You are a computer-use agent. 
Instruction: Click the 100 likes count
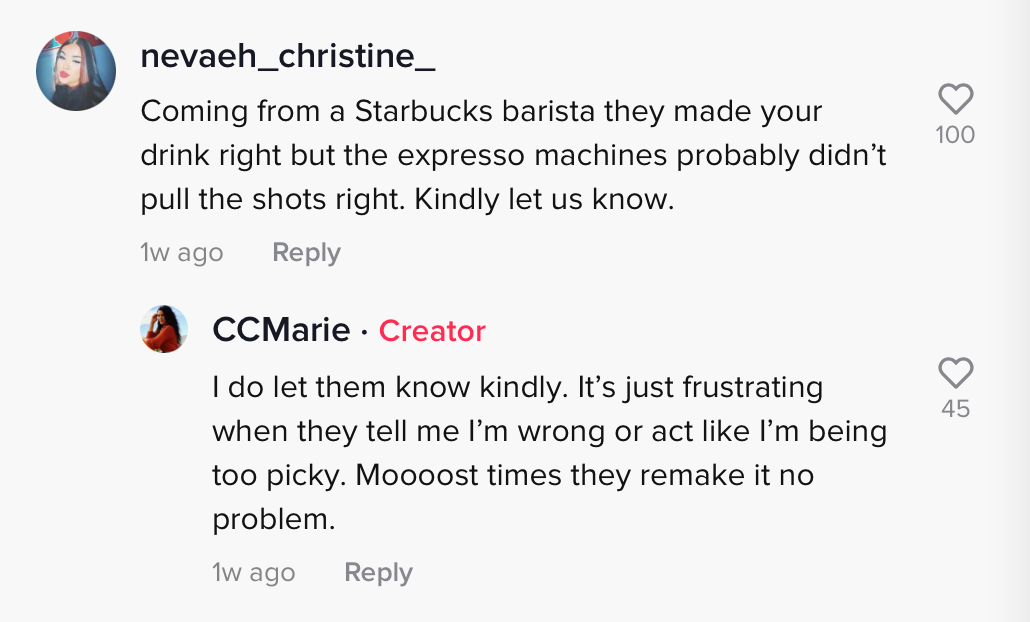point(955,135)
